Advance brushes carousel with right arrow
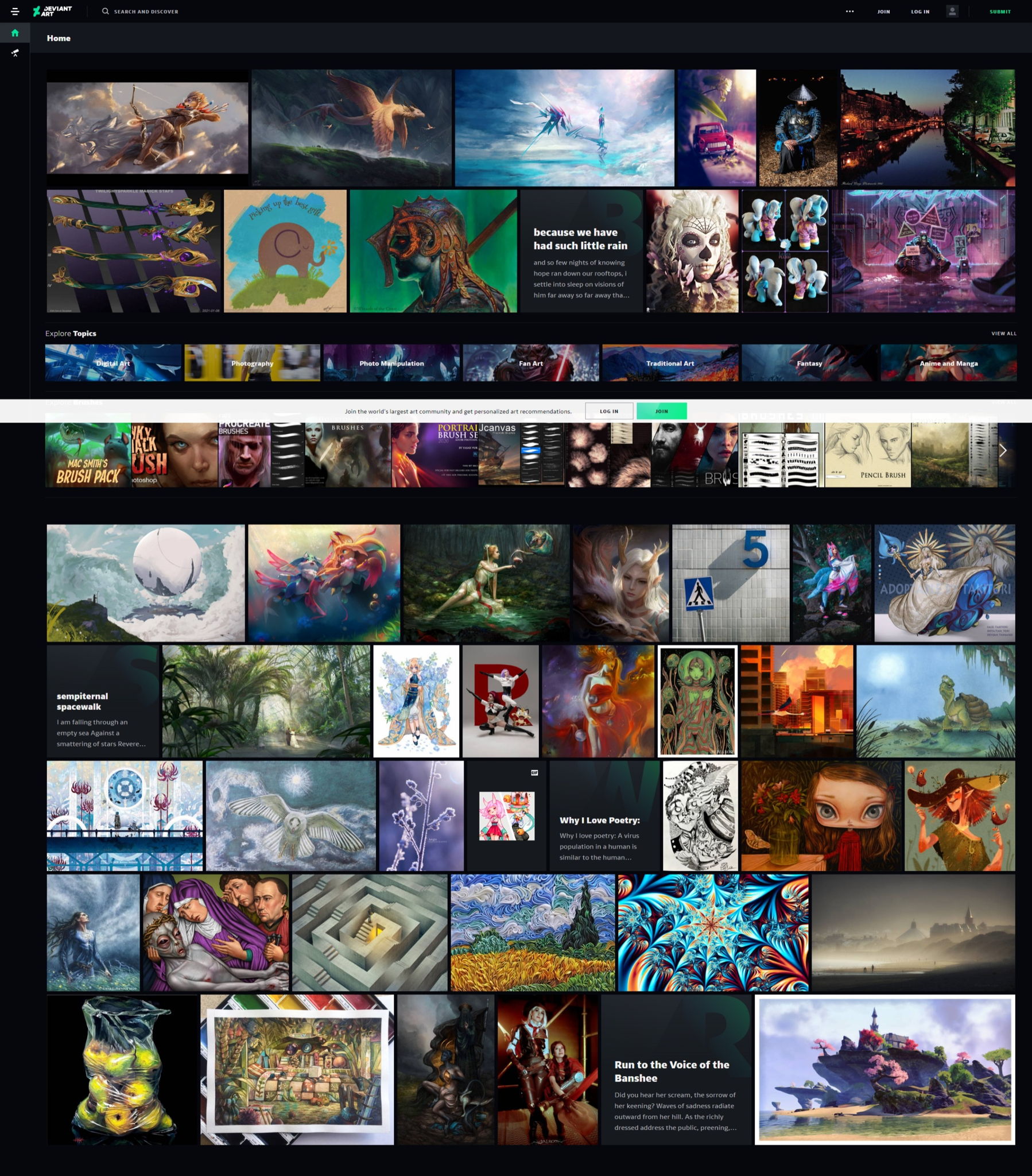The image size is (1032, 1176). pos(1003,451)
